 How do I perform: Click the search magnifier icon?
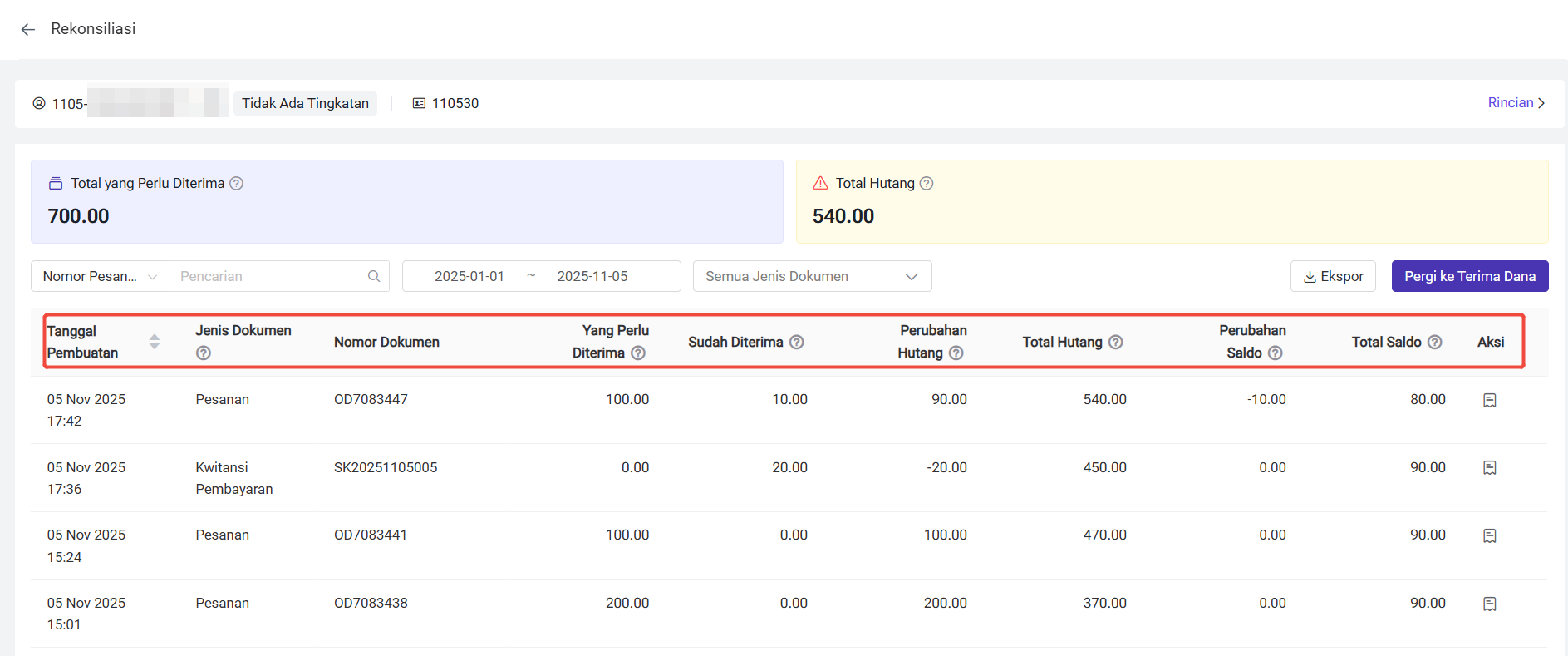click(x=374, y=276)
